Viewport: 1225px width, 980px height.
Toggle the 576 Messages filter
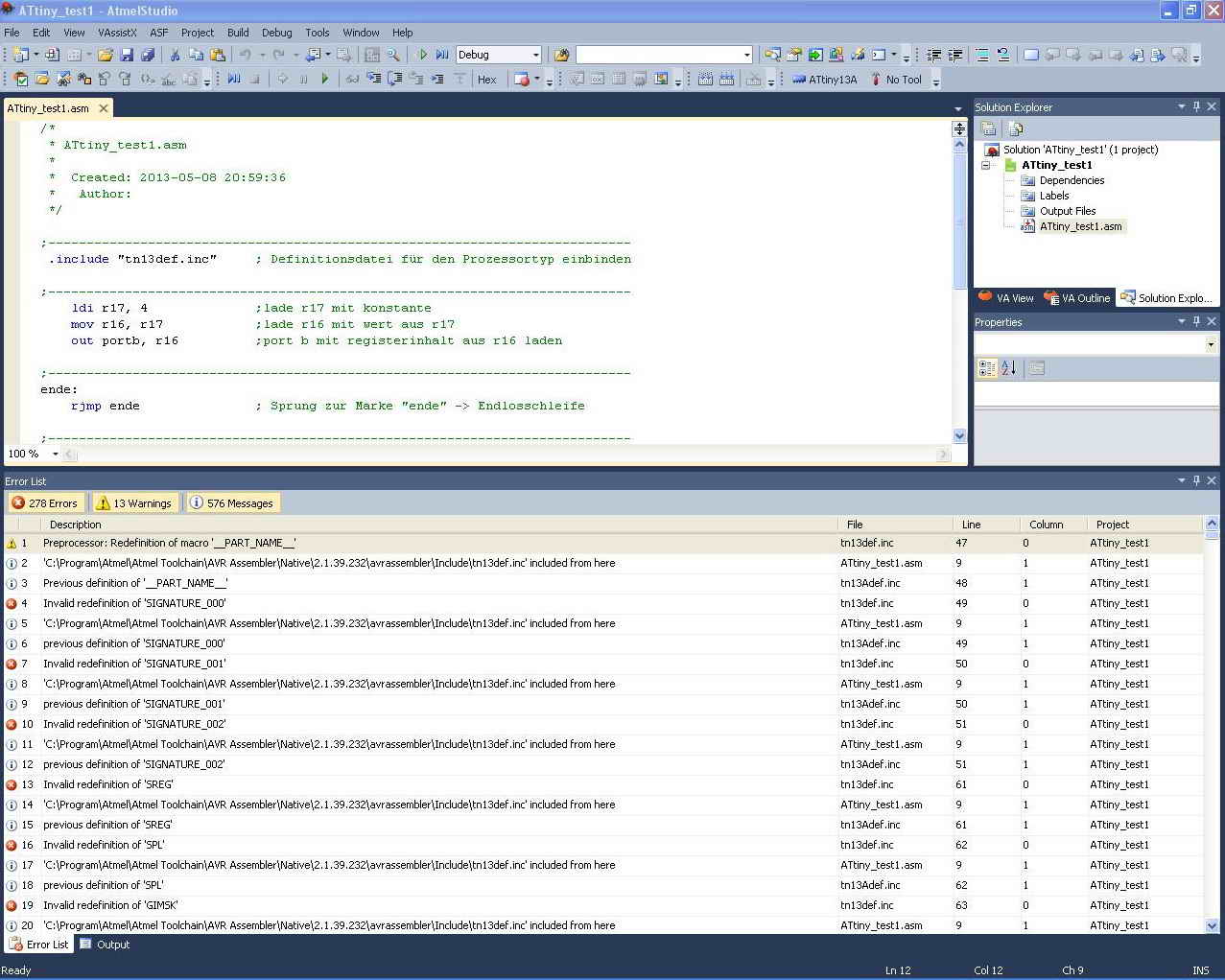[231, 503]
